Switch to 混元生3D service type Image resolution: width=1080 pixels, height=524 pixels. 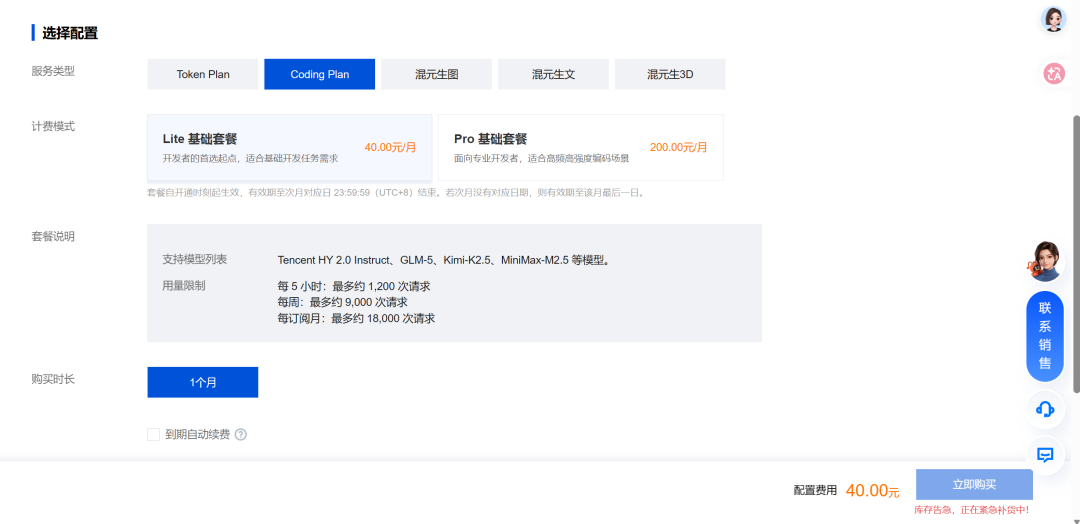pos(670,74)
